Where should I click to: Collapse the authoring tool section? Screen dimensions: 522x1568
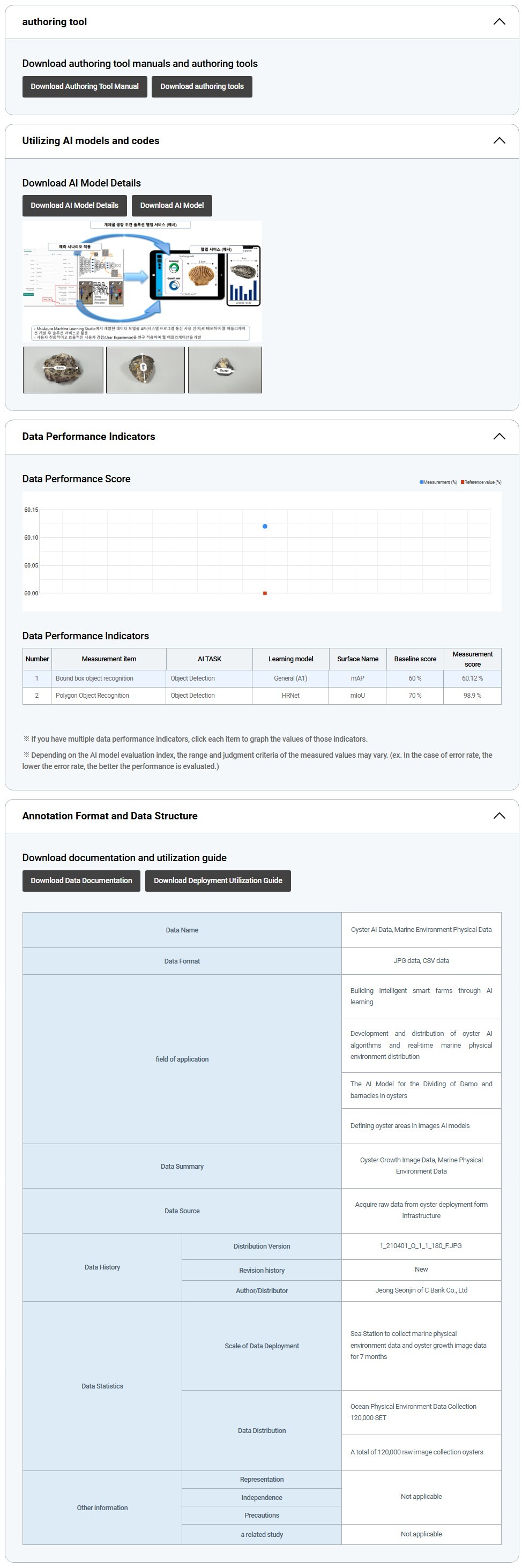pos(499,22)
